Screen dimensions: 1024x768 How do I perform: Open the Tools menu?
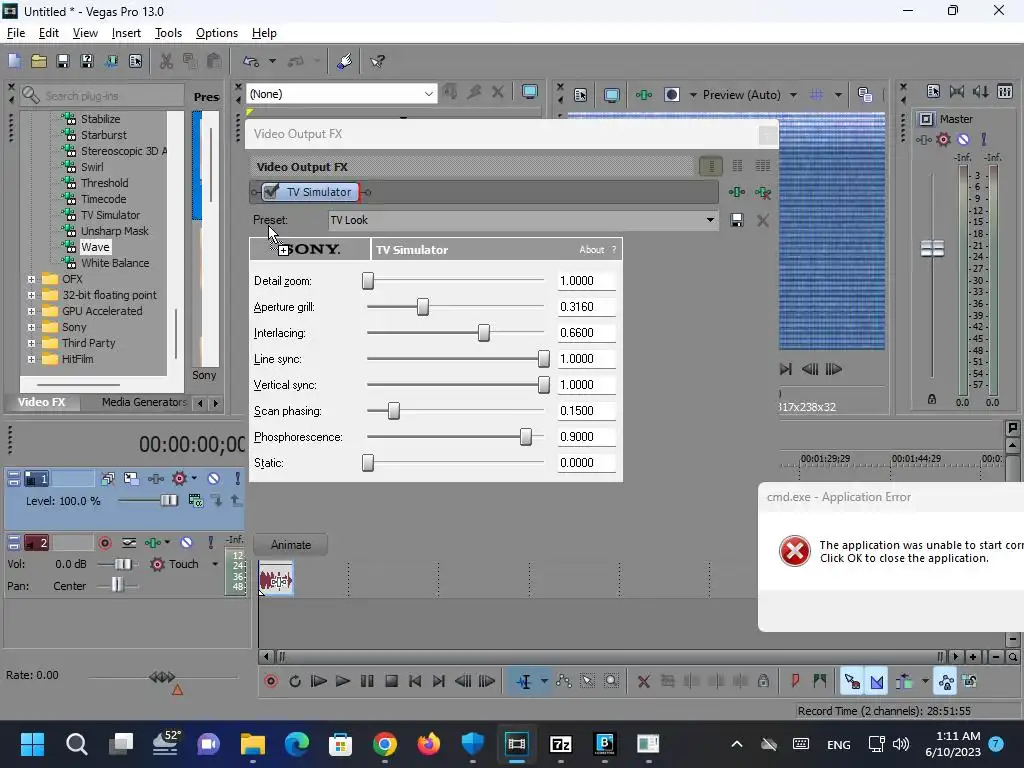click(168, 33)
